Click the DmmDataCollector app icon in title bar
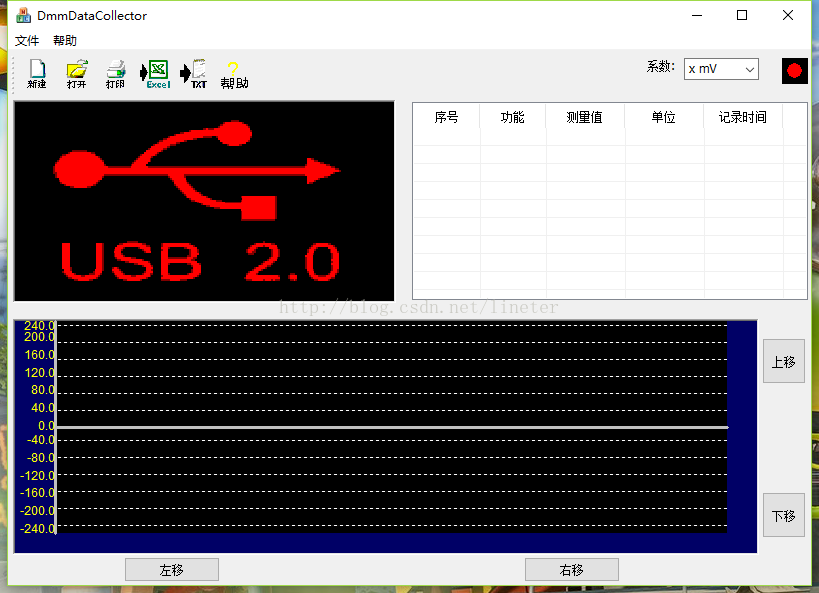 (x=23, y=15)
